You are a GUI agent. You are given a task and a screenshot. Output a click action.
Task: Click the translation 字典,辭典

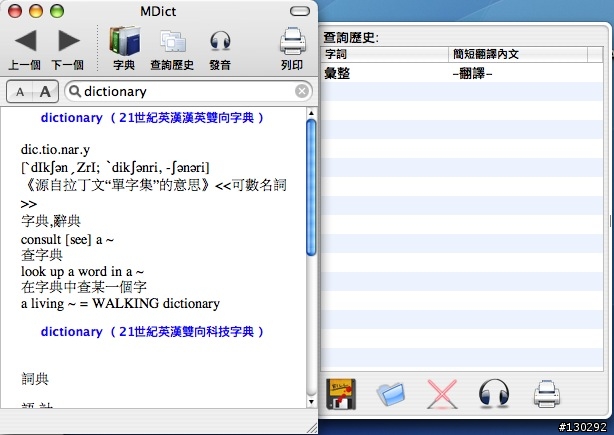pyautogui.click(x=51, y=221)
